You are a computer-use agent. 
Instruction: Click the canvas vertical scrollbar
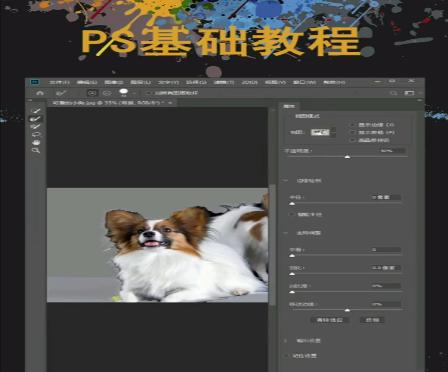(272, 245)
